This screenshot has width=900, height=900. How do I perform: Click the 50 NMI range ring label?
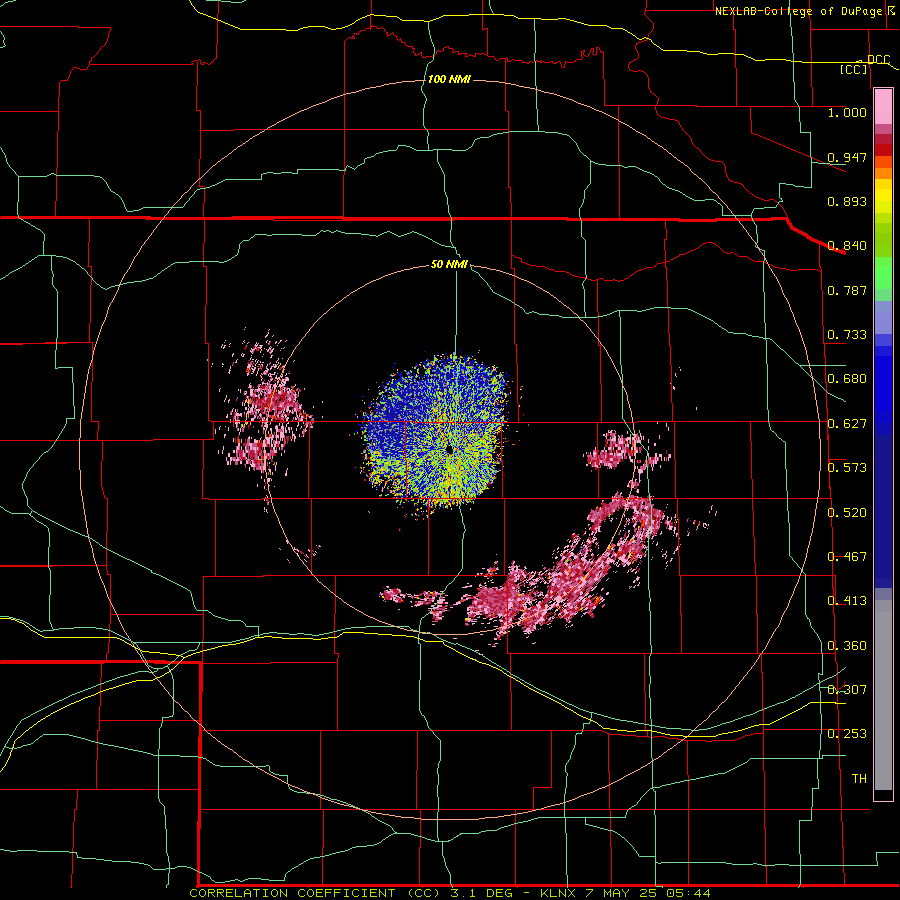[x=449, y=264]
